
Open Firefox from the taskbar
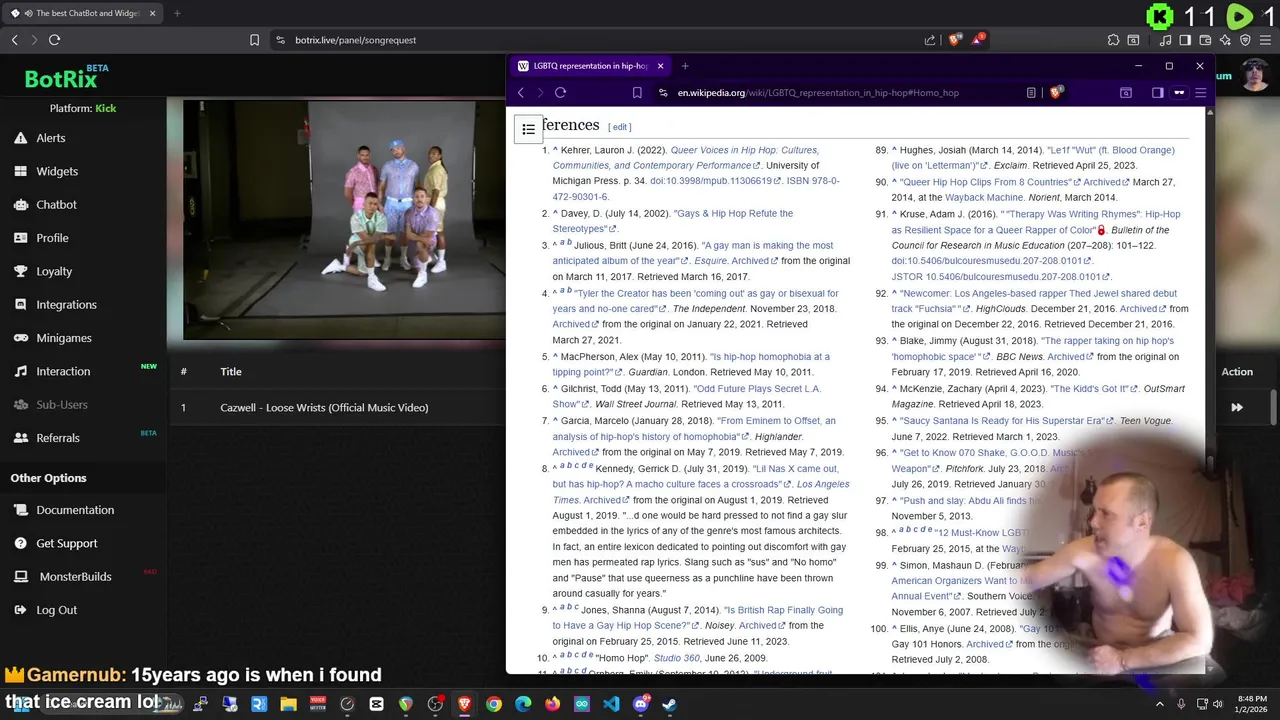[x=552, y=704]
